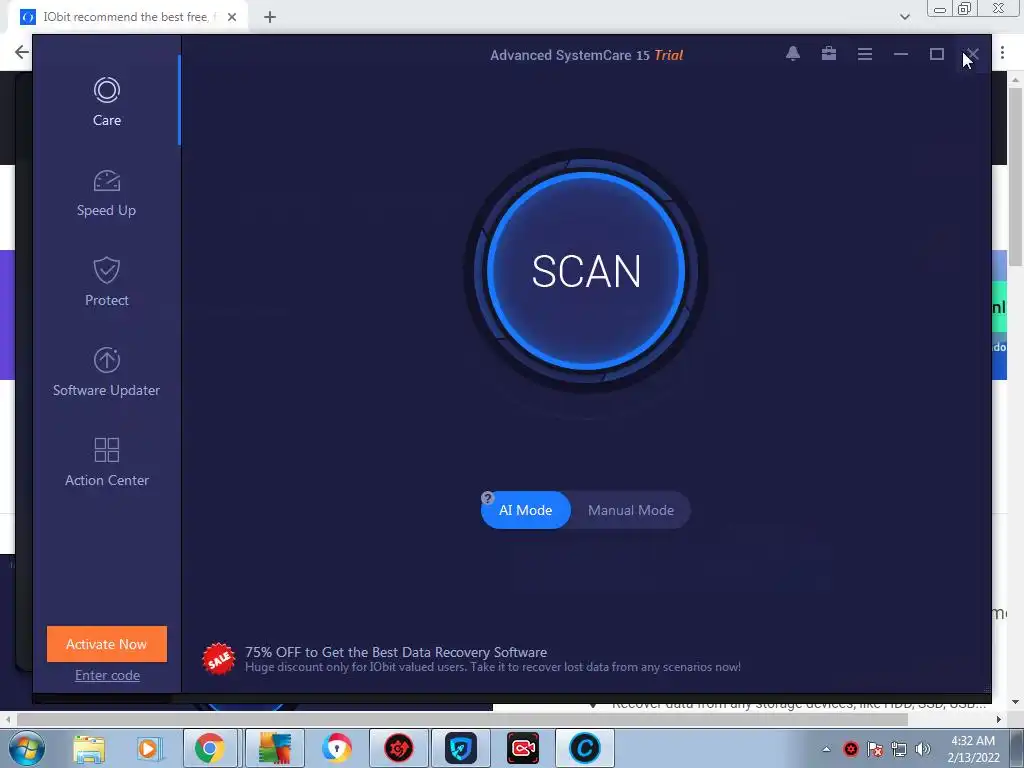Open a new browser tab
Screen dimensions: 1024x768
(270, 17)
